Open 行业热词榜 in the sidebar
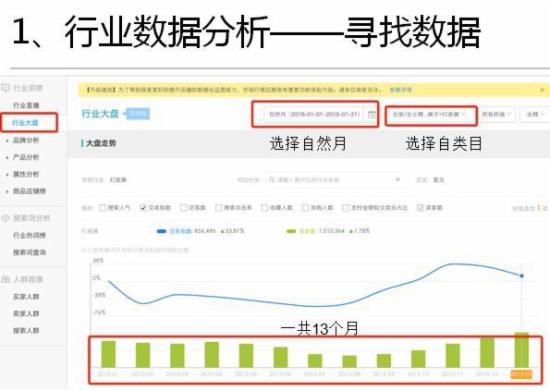The width and height of the screenshot is (550, 391). click(x=29, y=235)
